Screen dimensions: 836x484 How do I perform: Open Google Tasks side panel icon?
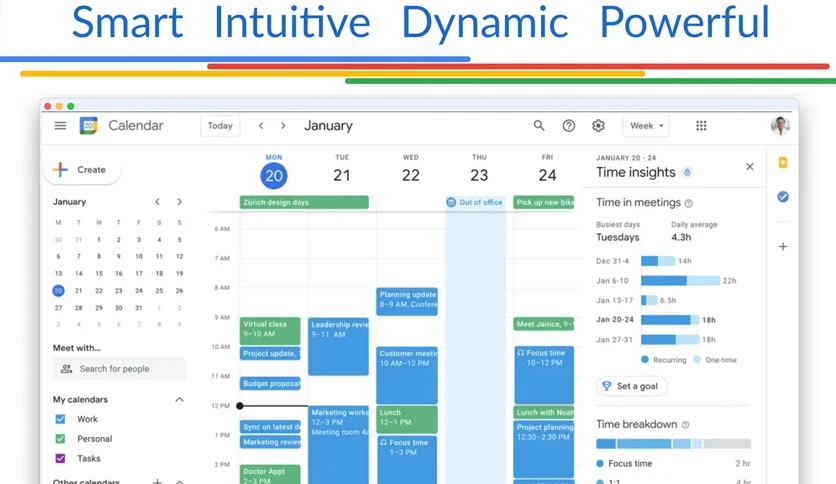tap(783, 197)
